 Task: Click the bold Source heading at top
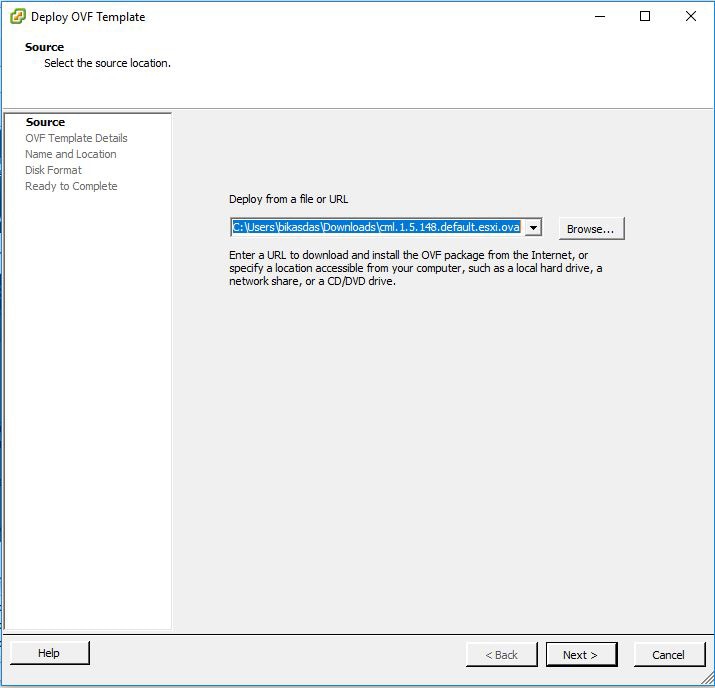coord(44,47)
